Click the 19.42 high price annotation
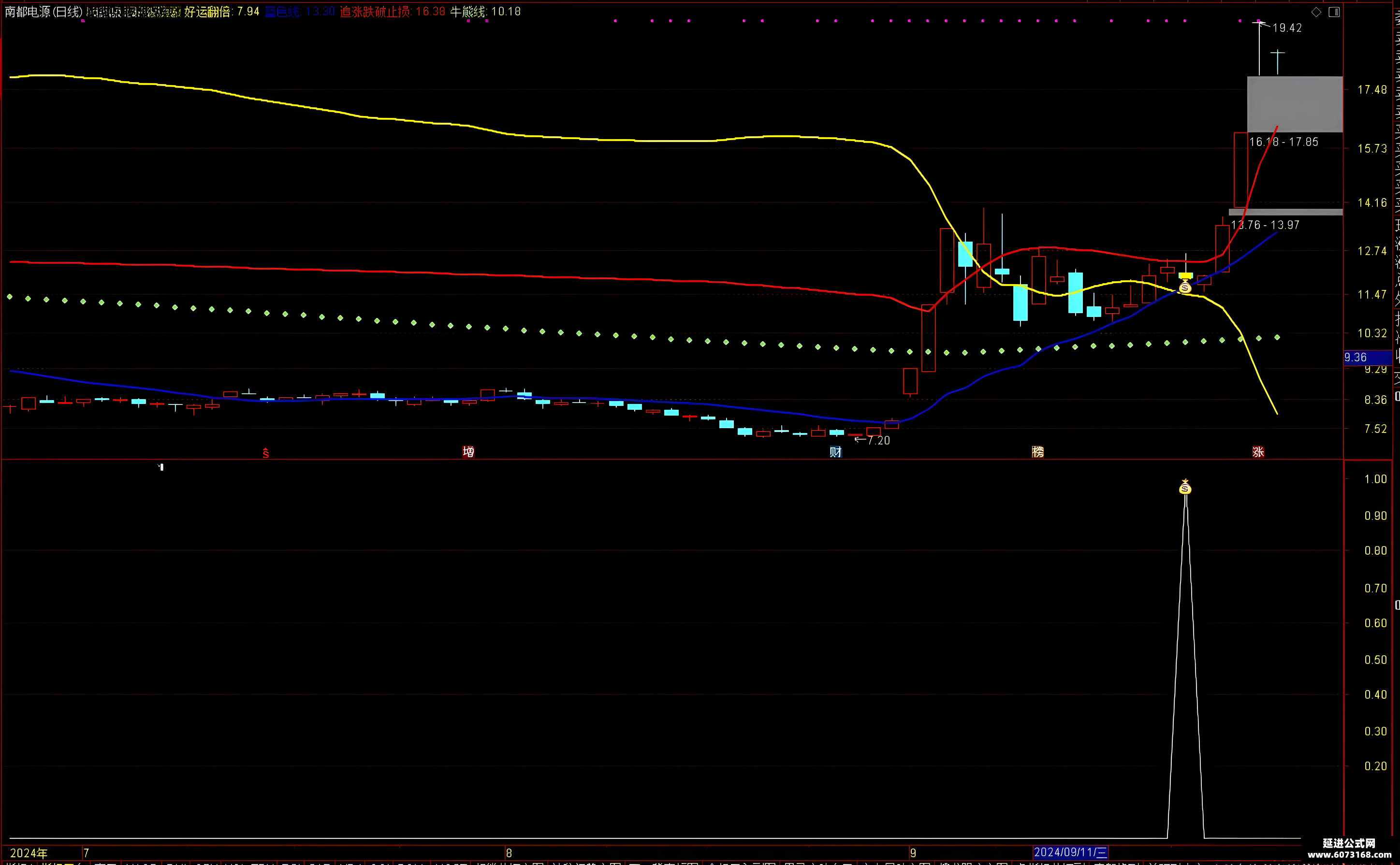Screen dimensions: 1400x865 tap(1287, 28)
